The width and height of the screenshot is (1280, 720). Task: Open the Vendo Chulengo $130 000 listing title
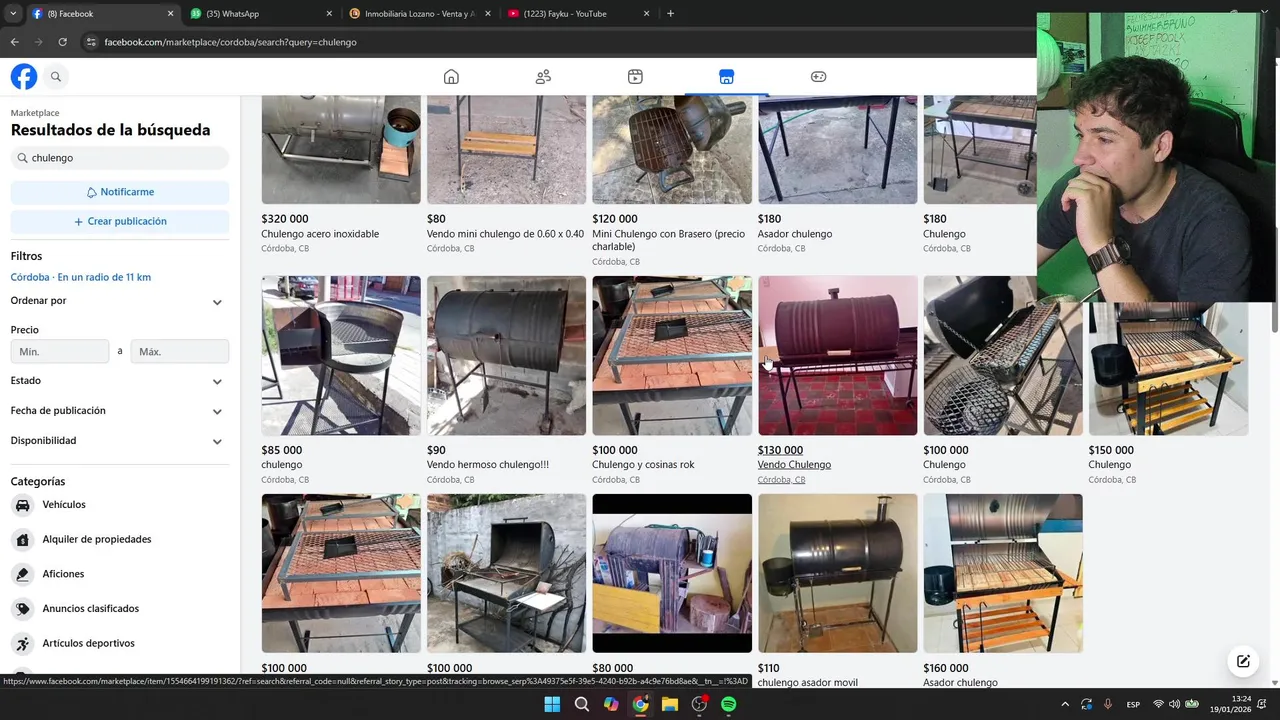794,465
